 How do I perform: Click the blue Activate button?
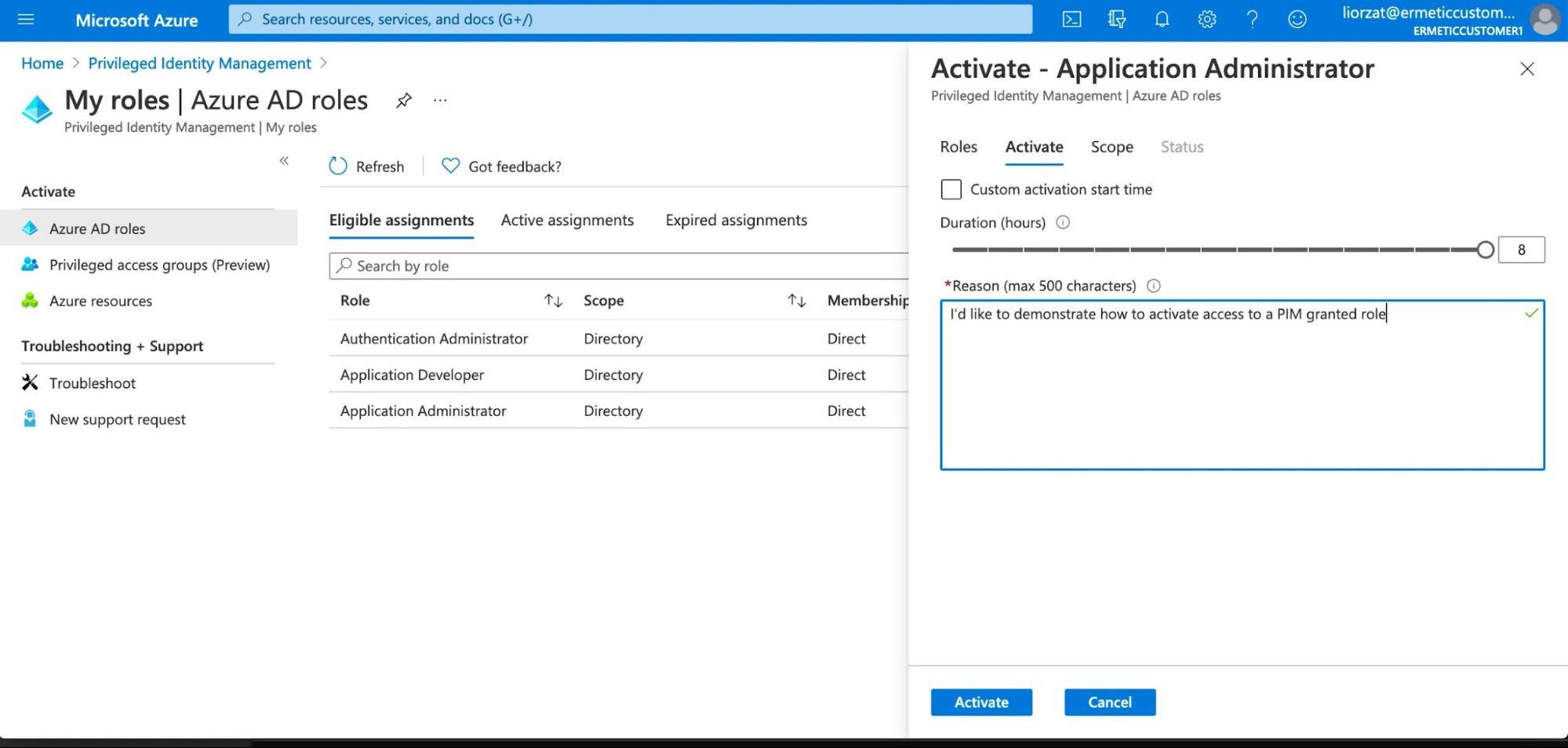click(x=981, y=702)
